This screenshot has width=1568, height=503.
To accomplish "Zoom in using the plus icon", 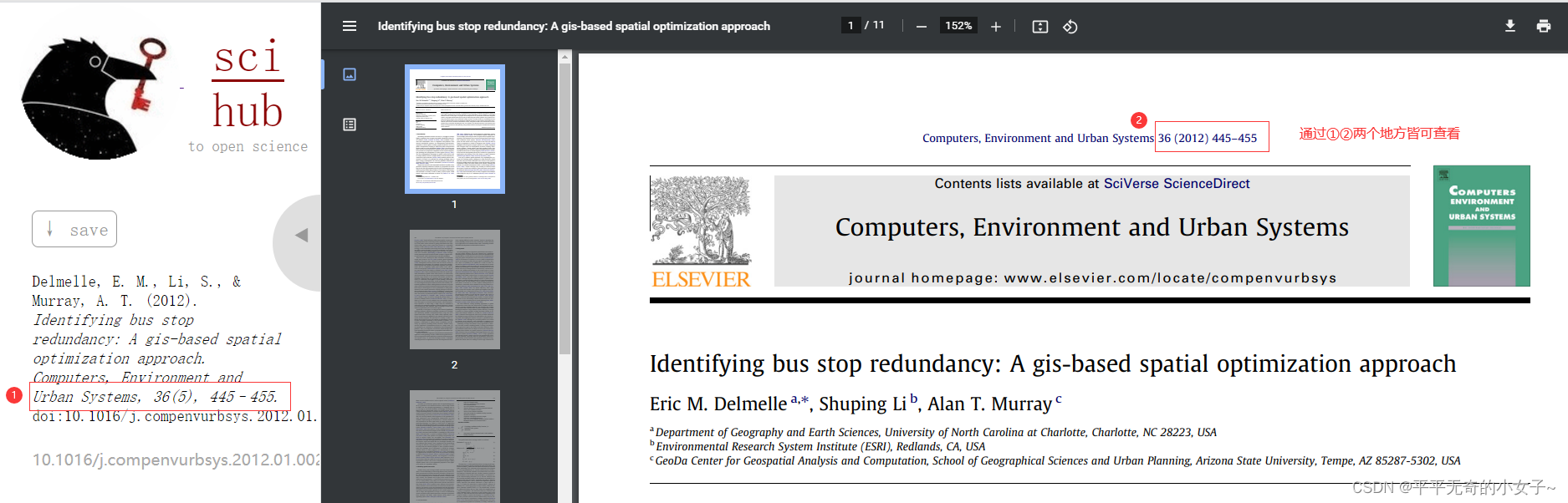I will (x=996, y=27).
